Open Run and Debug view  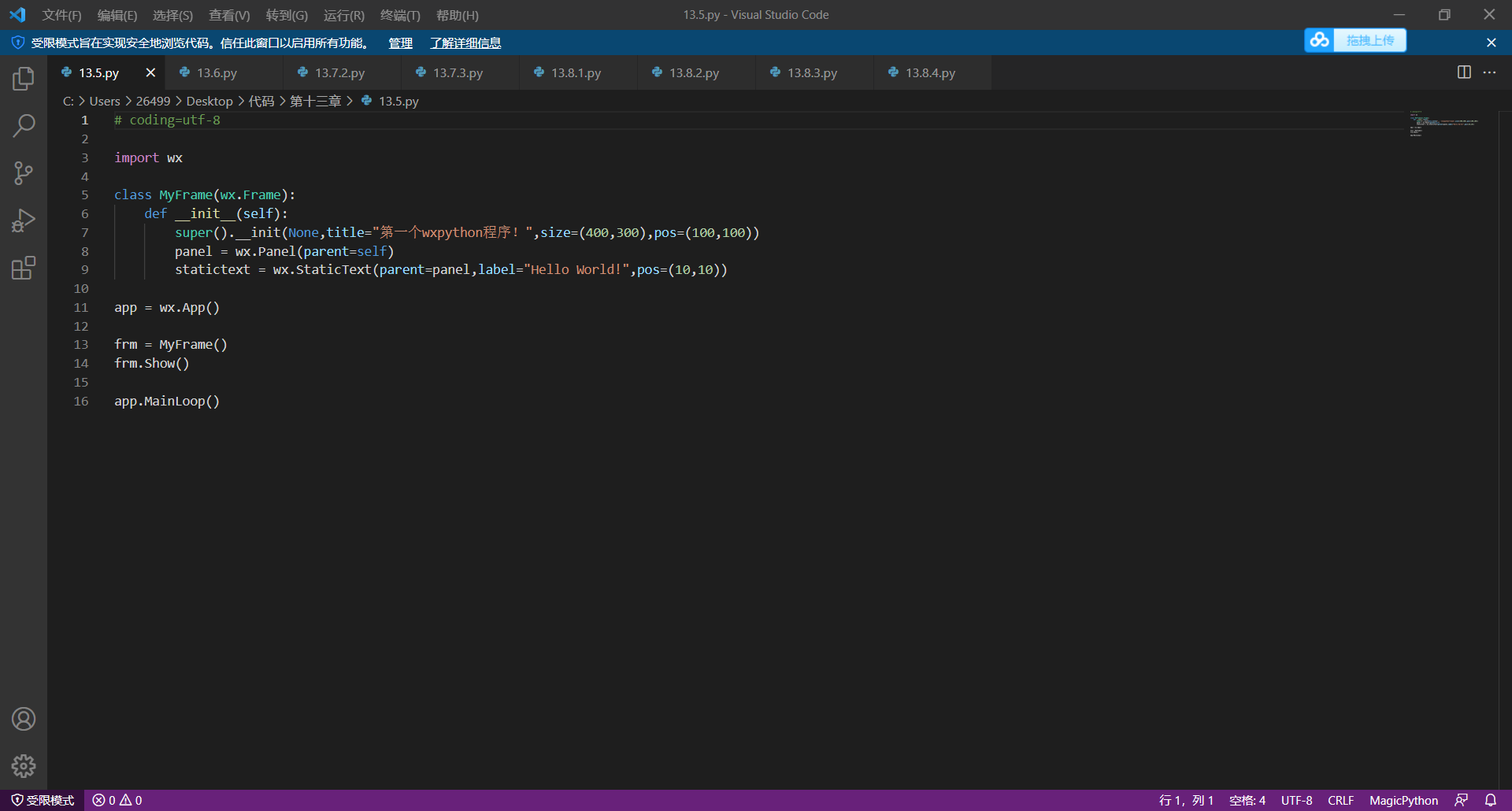[x=24, y=220]
